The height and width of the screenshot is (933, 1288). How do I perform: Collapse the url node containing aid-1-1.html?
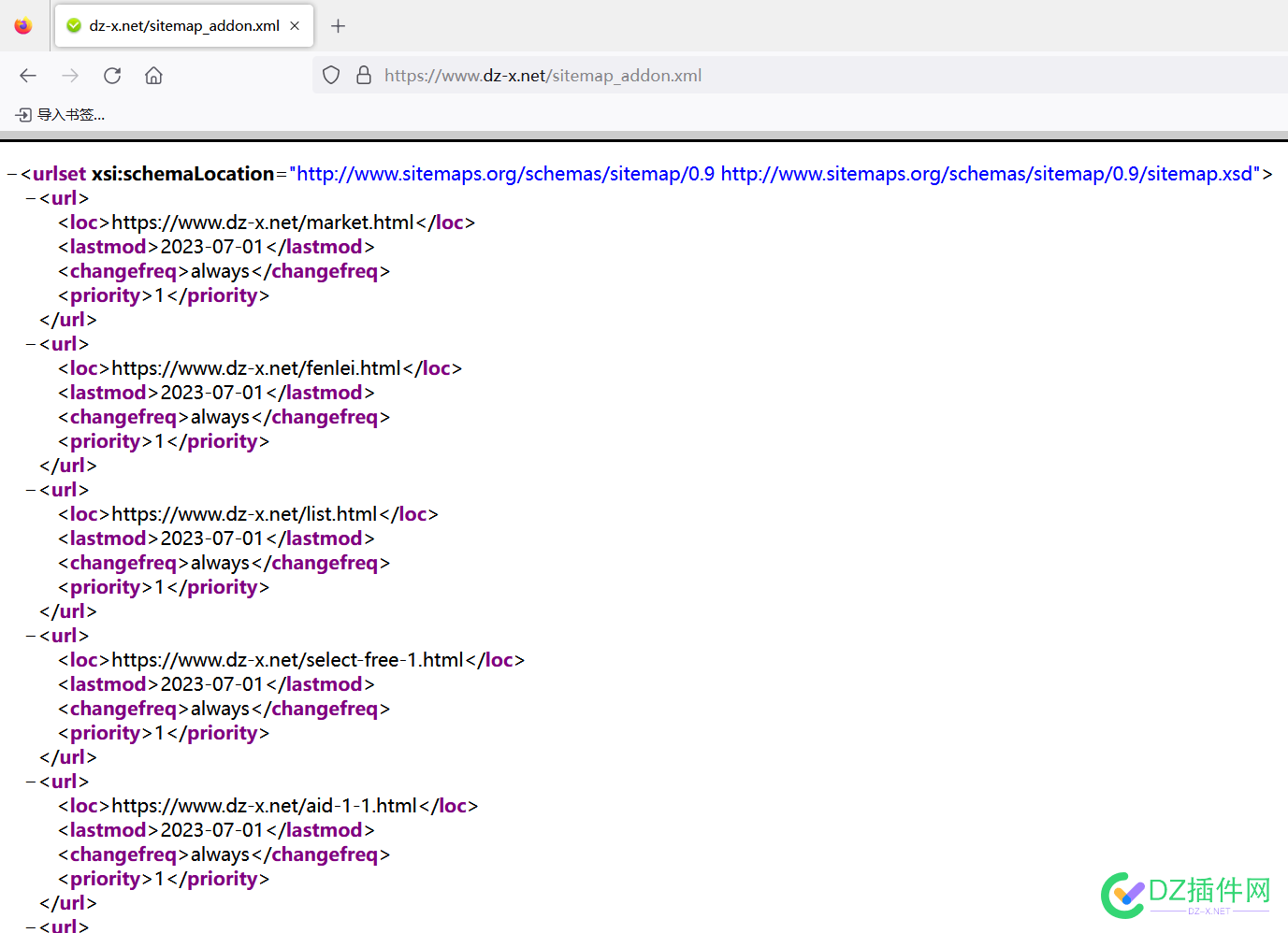point(31,782)
